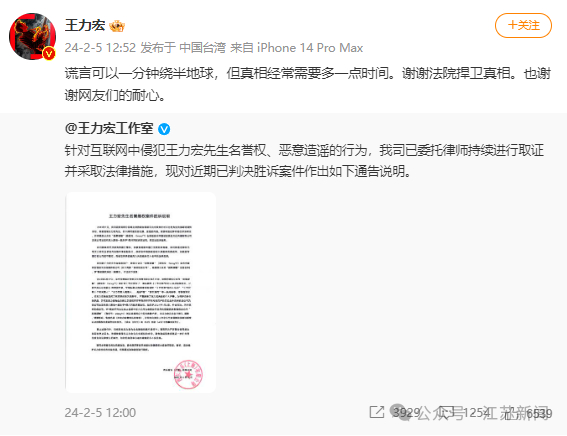Enlarge the statement document thumbnail
This screenshot has height=436, width=567.
tap(141, 292)
